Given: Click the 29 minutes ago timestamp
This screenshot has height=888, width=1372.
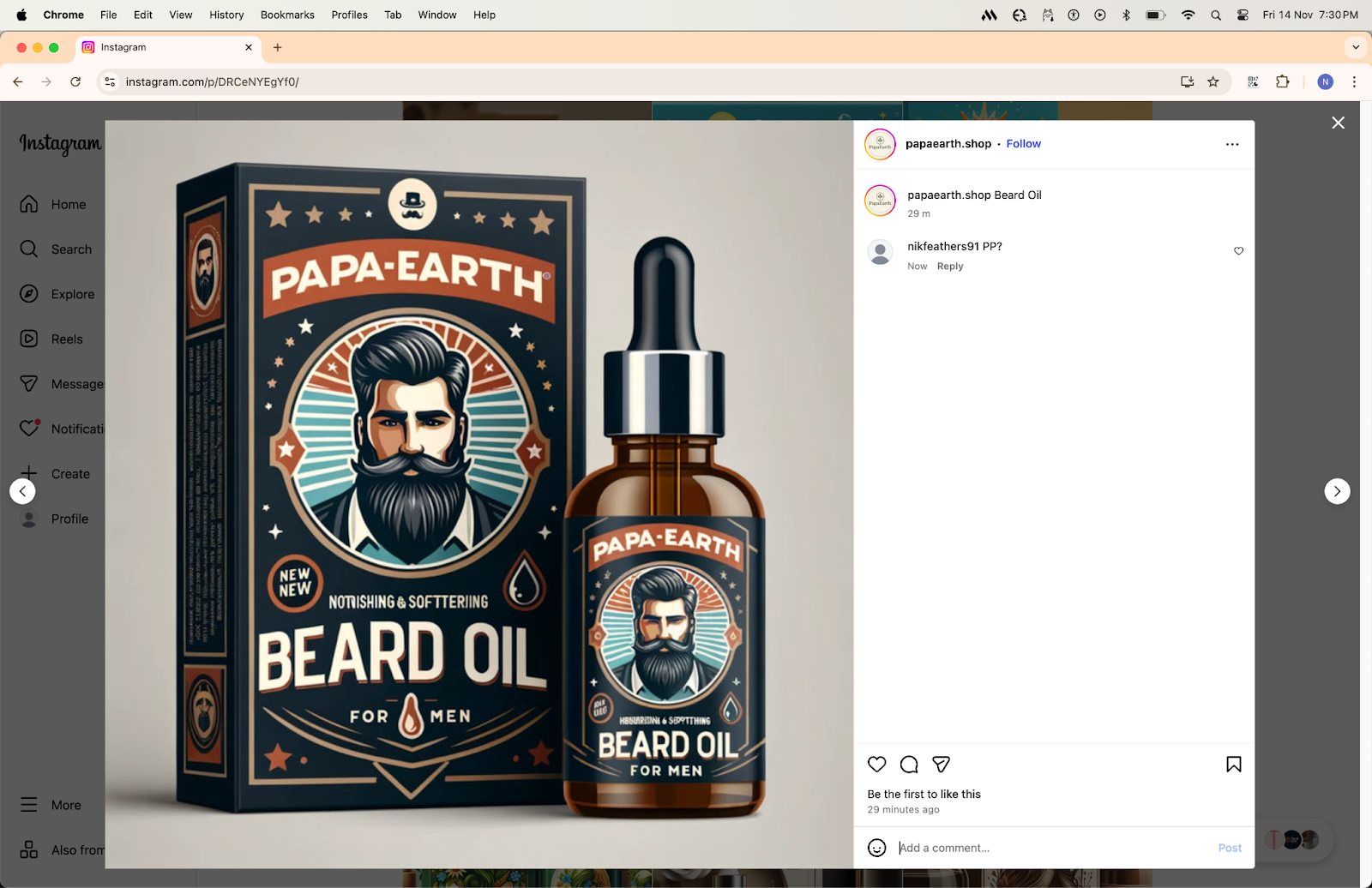Looking at the screenshot, I should (903, 810).
